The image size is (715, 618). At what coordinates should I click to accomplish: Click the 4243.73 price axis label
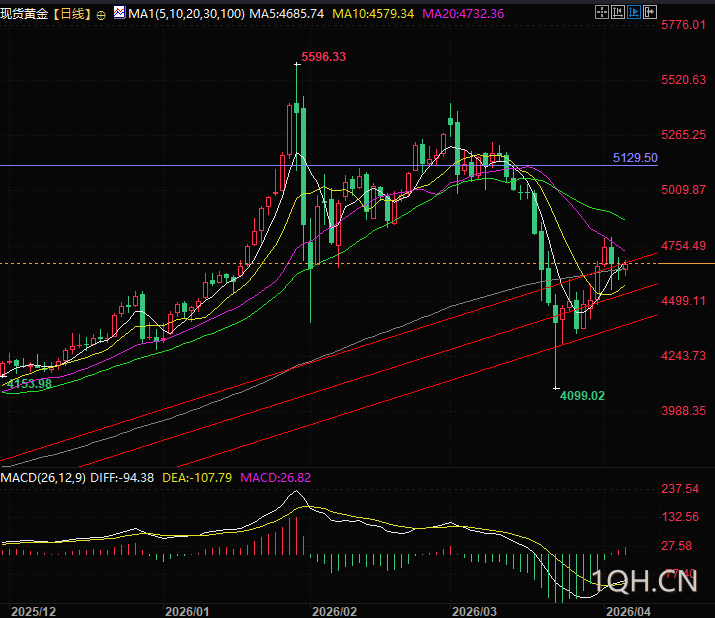pos(684,356)
